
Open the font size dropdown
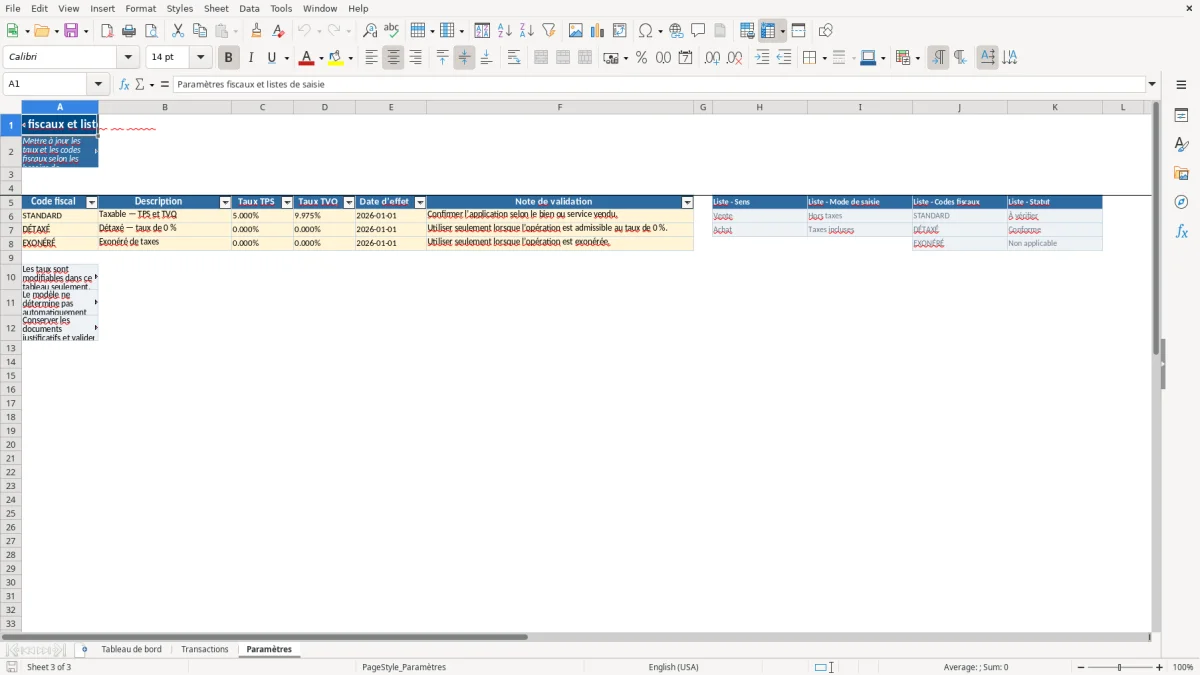pyautogui.click(x=200, y=58)
